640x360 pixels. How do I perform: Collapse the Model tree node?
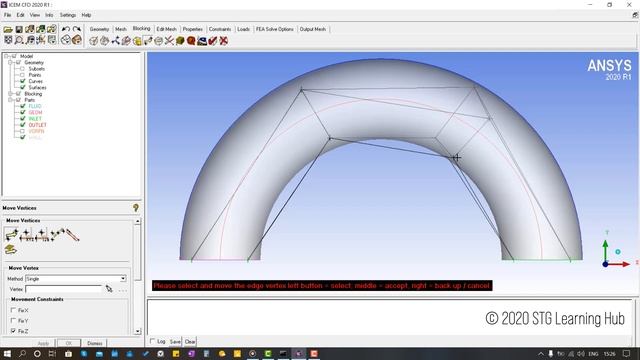click(x=6, y=56)
